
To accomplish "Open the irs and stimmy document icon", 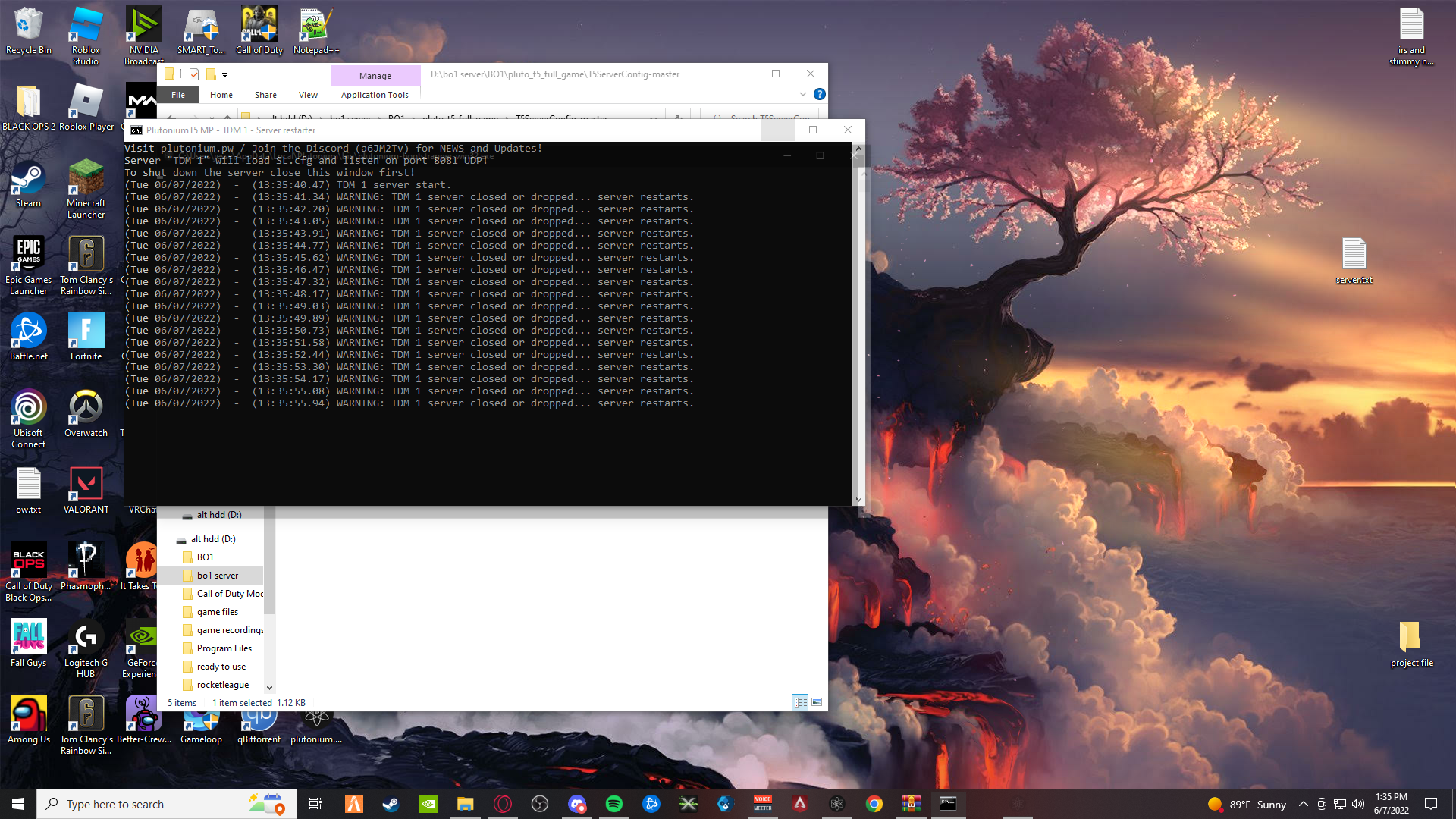I will [x=1411, y=36].
